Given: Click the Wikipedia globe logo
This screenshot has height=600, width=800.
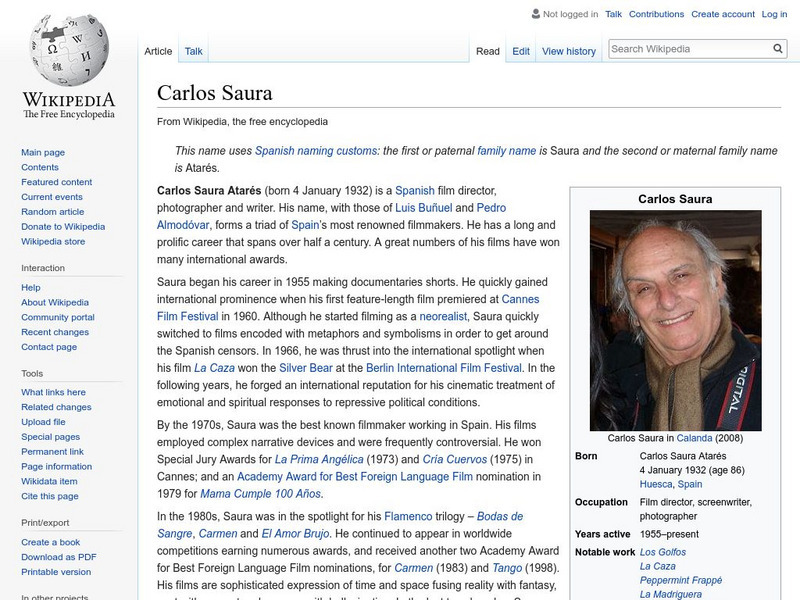Looking at the screenshot, I should (x=69, y=50).
